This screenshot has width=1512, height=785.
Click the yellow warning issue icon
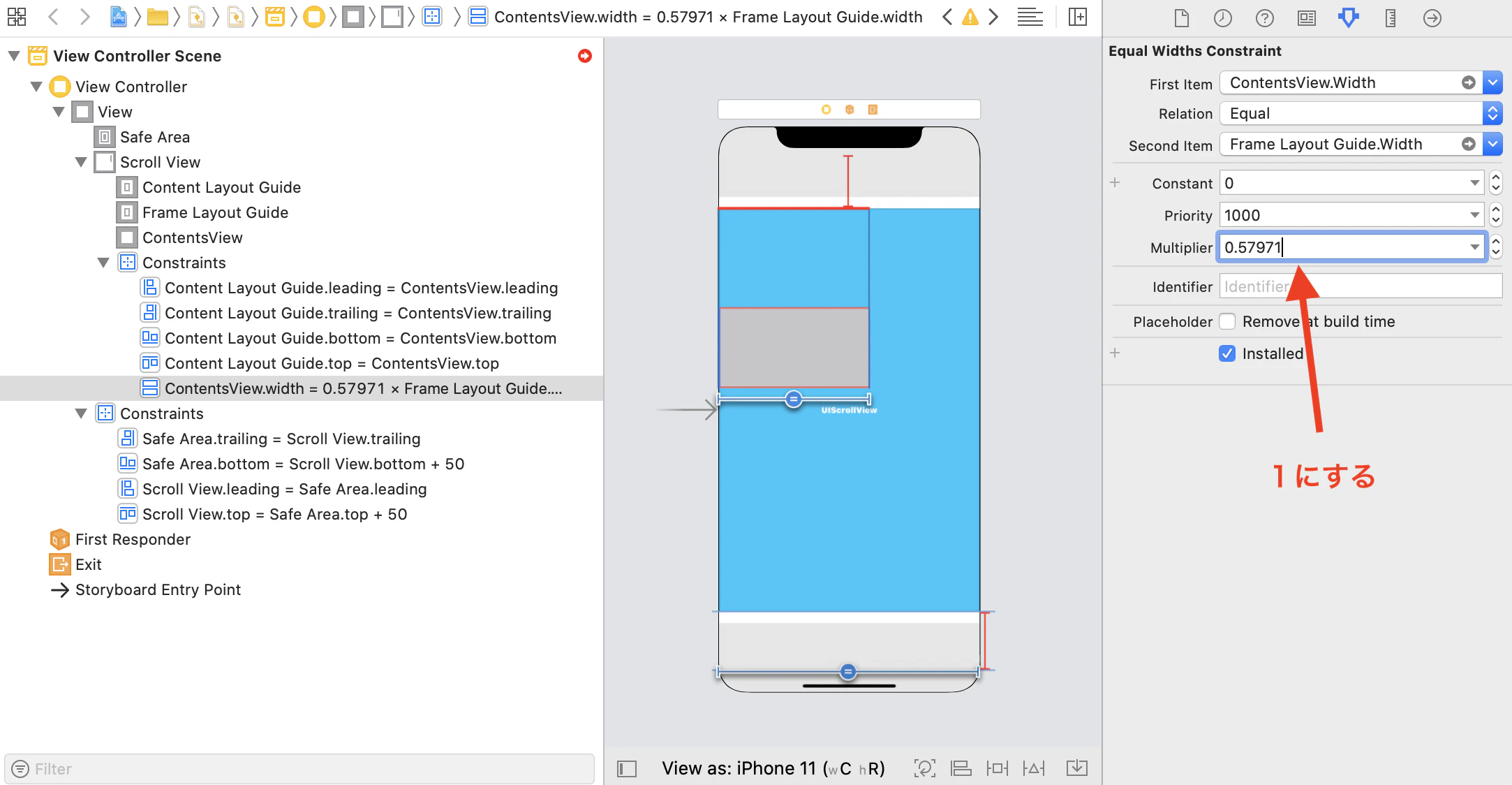click(x=970, y=17)
